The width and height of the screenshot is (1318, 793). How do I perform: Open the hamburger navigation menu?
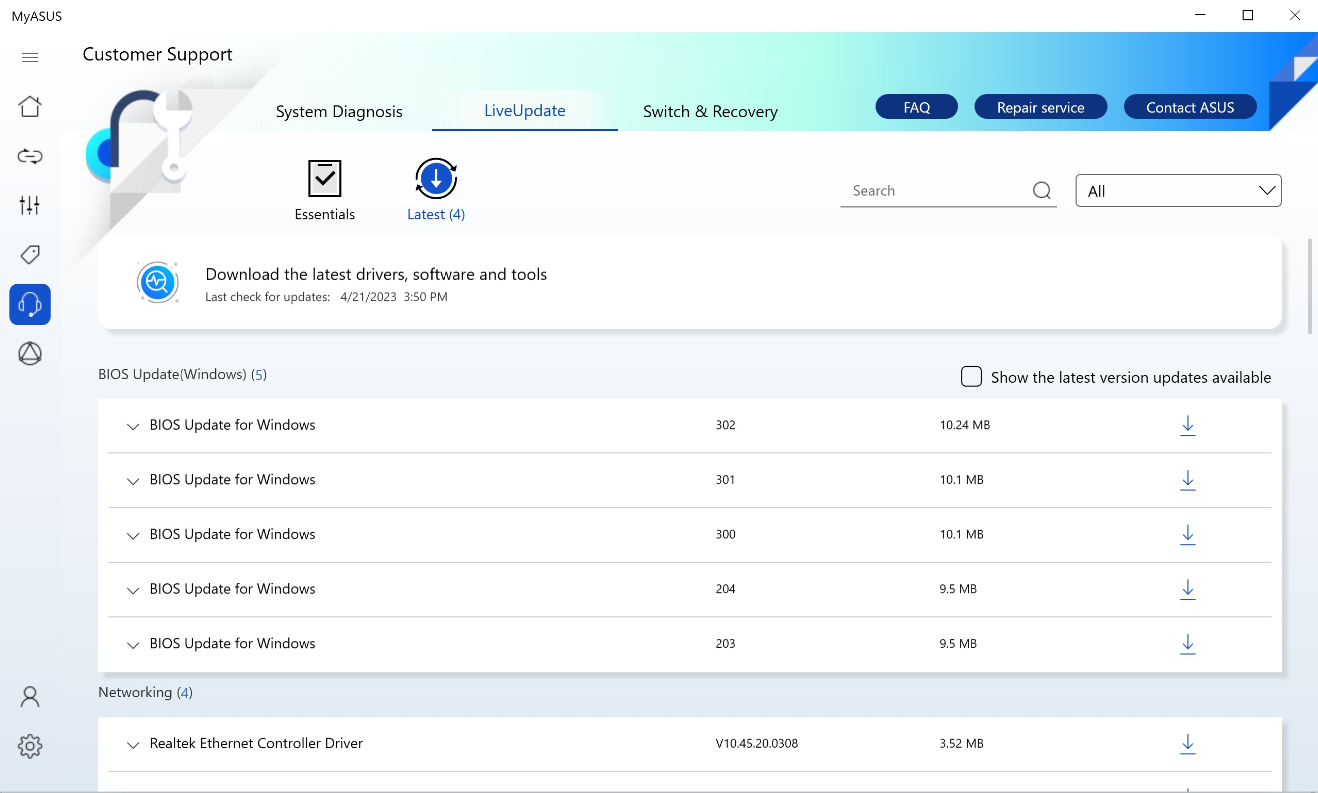[x=30, y=58]
